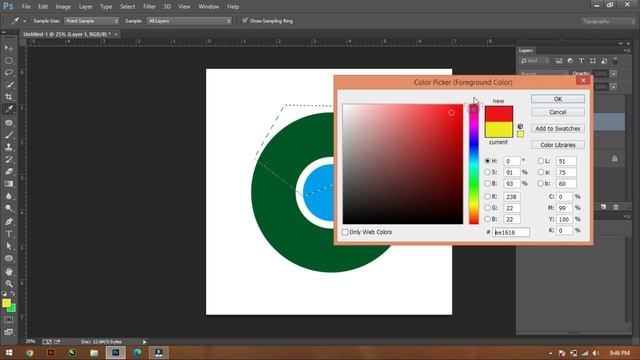The width and height of the screenshot is (640, 360).
Task: Open the Sample All Layers dropdown
Action: click(x=189, y=21)
